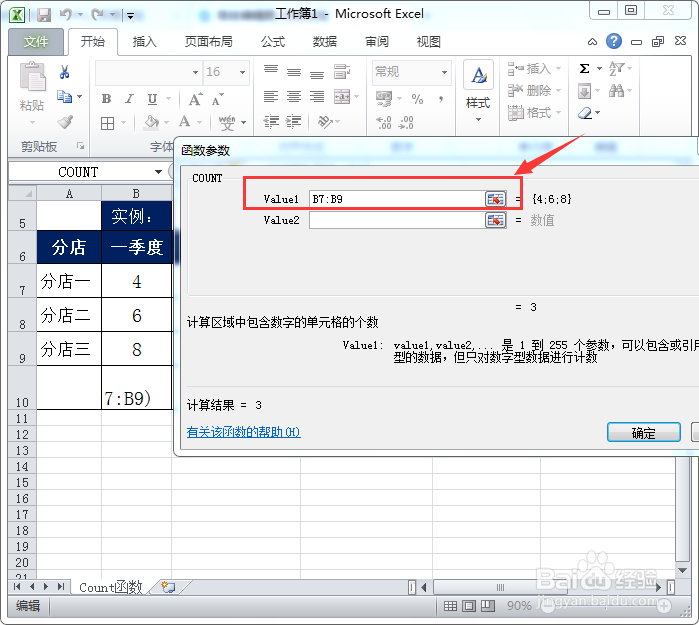This screenshot has height=625, width=699.
Task: Open 有关该函数的帮助 link
Action: point(243,432)
